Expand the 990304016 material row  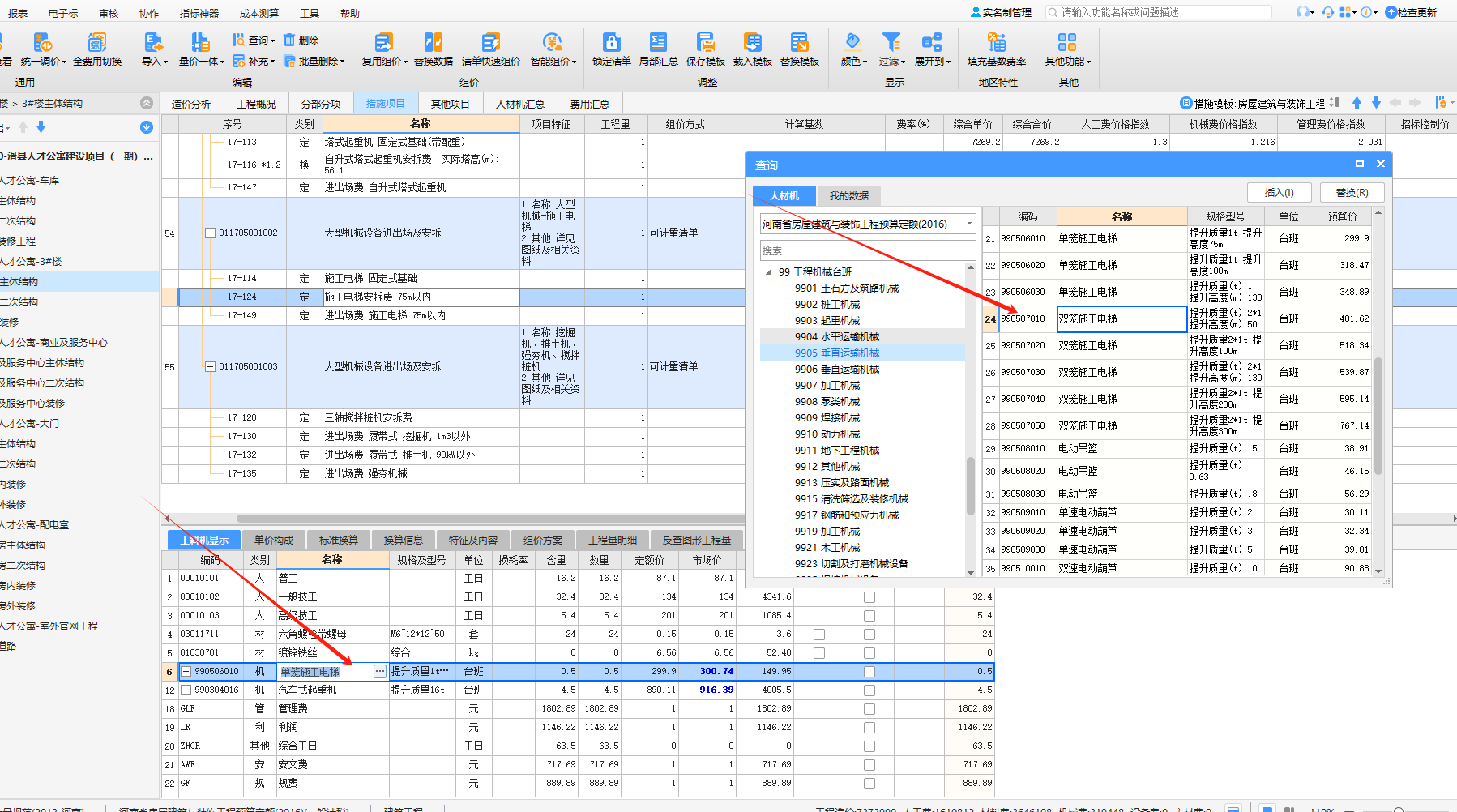(186, 690)
